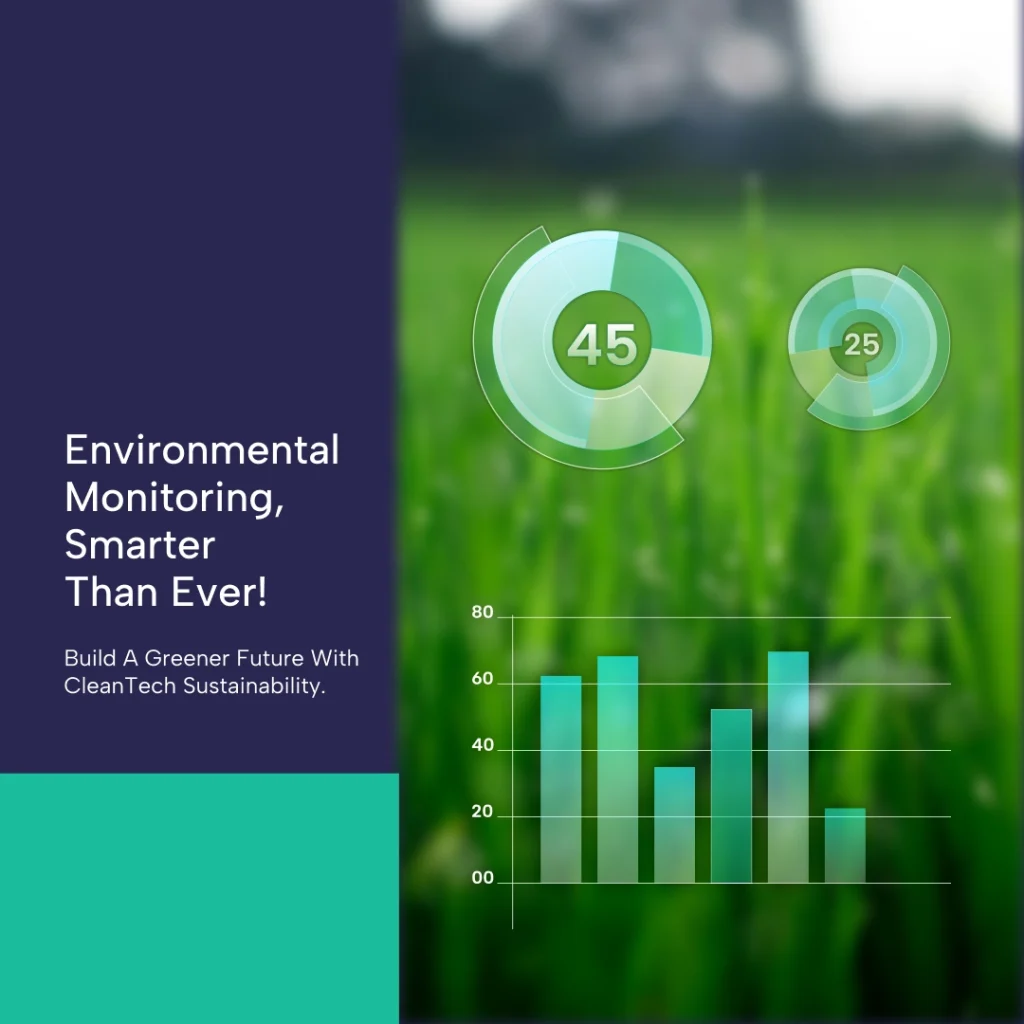The image size is (1024, 1024).
Task: Click the fourth bar in the bar chart
Action: pos(731,796)
